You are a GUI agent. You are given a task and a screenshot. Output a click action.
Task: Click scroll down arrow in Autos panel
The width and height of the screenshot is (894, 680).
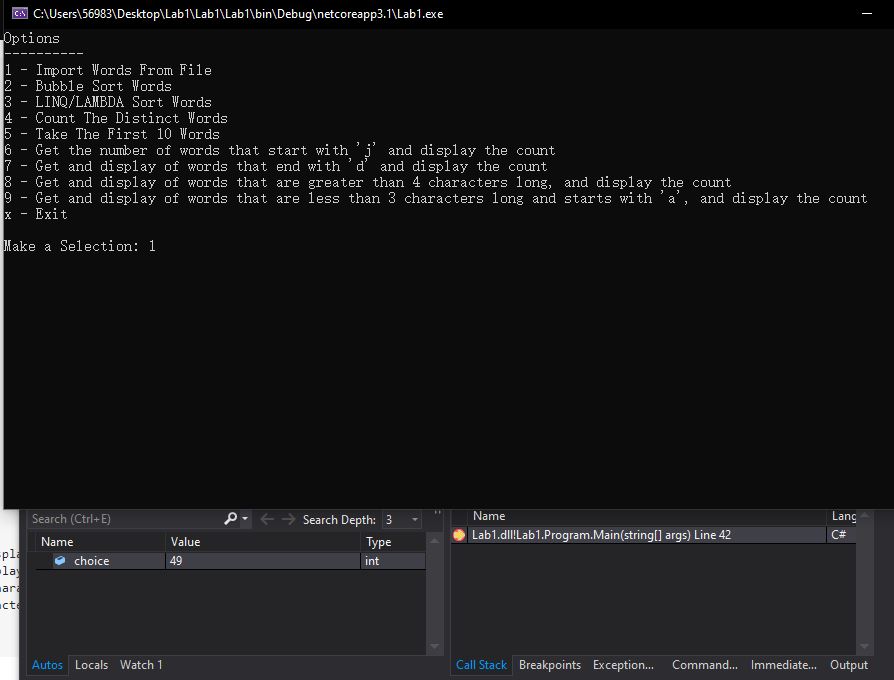(434, 646)
